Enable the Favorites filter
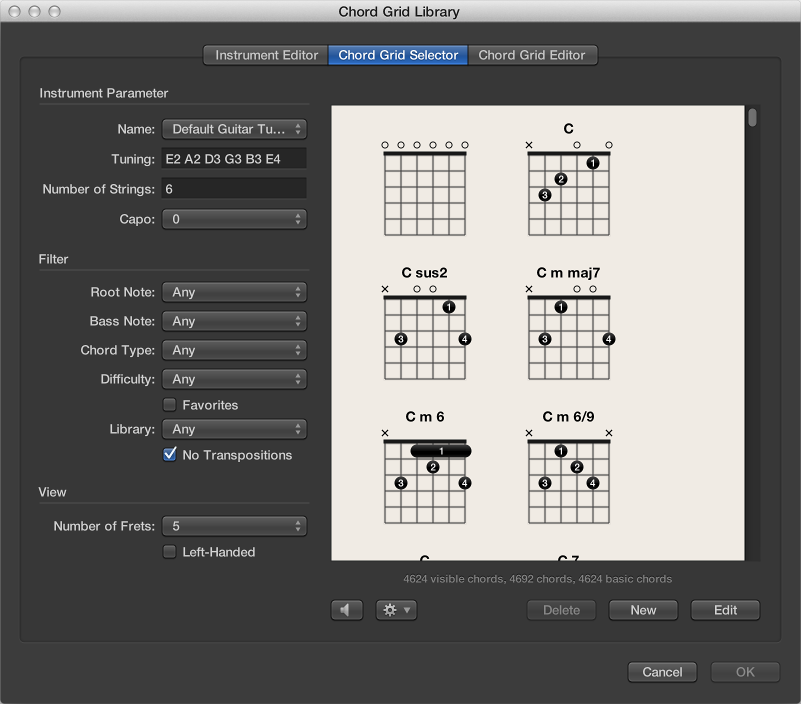The width and height of the screenshot is (802, 704). click(169, 405)
